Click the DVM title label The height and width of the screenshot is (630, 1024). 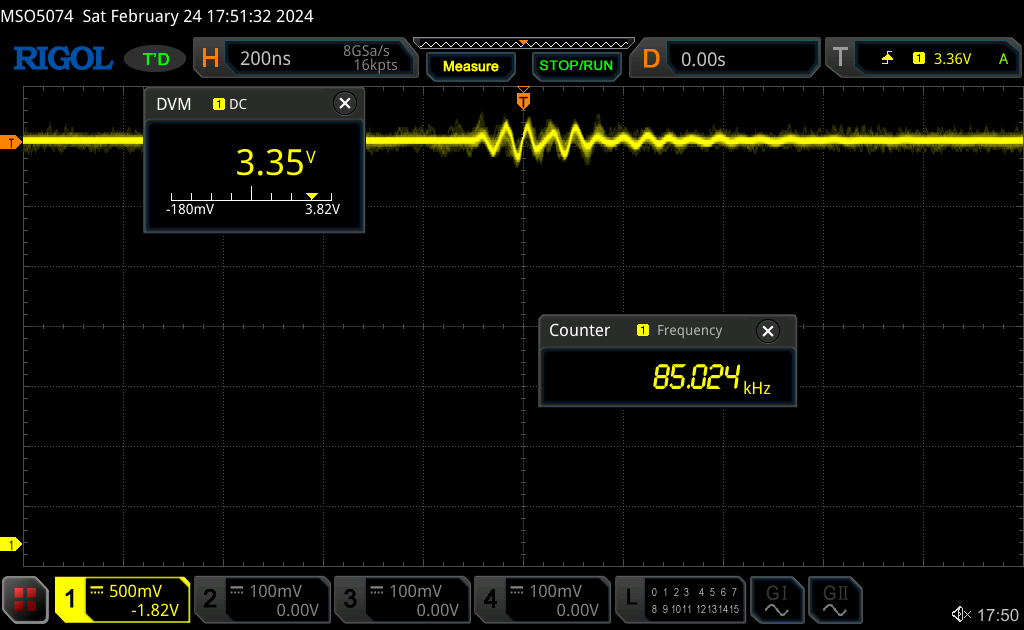(x=174, y=104)
